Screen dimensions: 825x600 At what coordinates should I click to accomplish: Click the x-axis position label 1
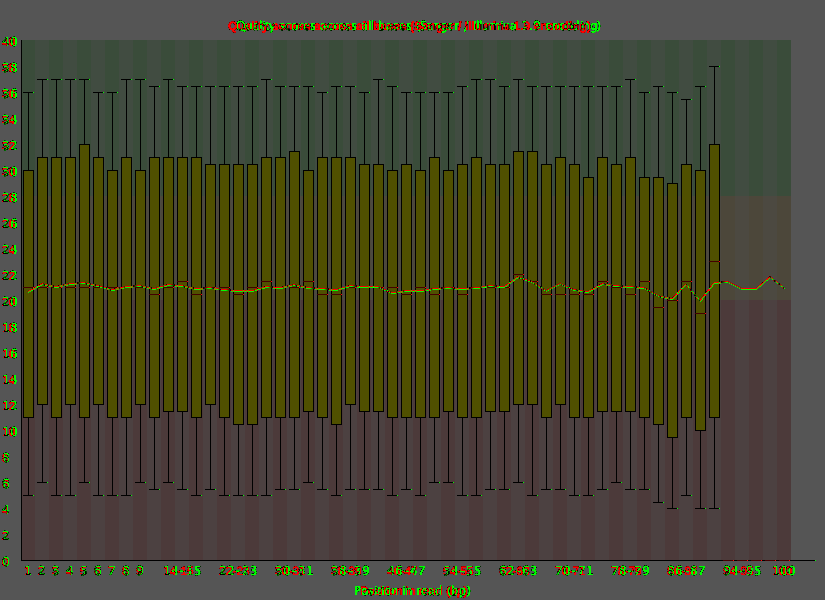click(x=28, y=571)
